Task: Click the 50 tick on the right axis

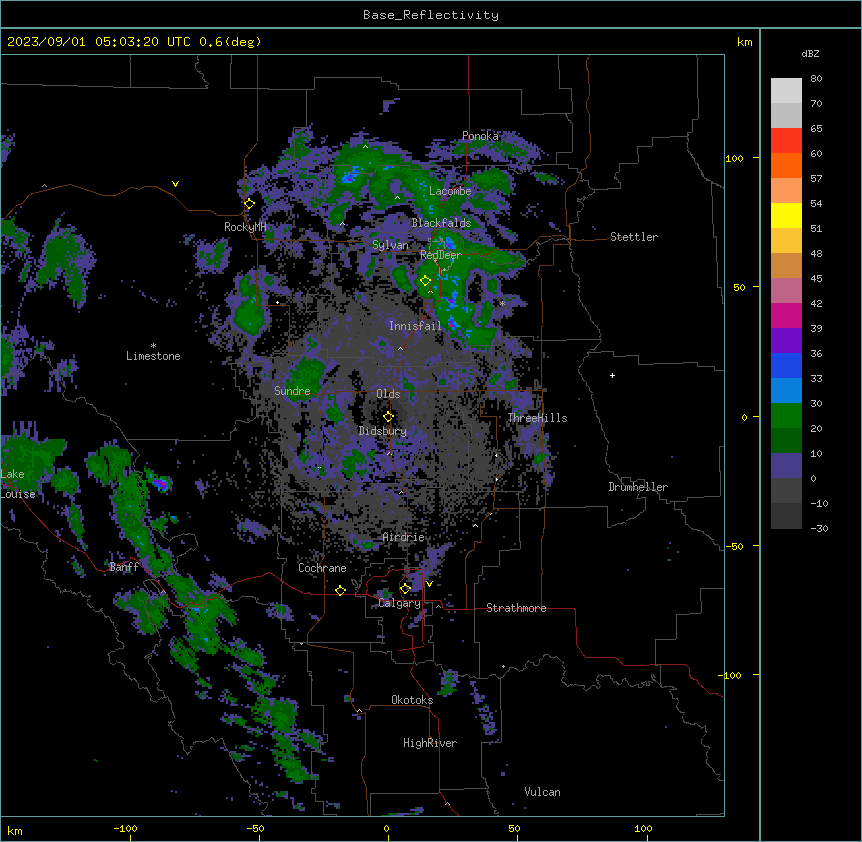Action: pos(739,287)
